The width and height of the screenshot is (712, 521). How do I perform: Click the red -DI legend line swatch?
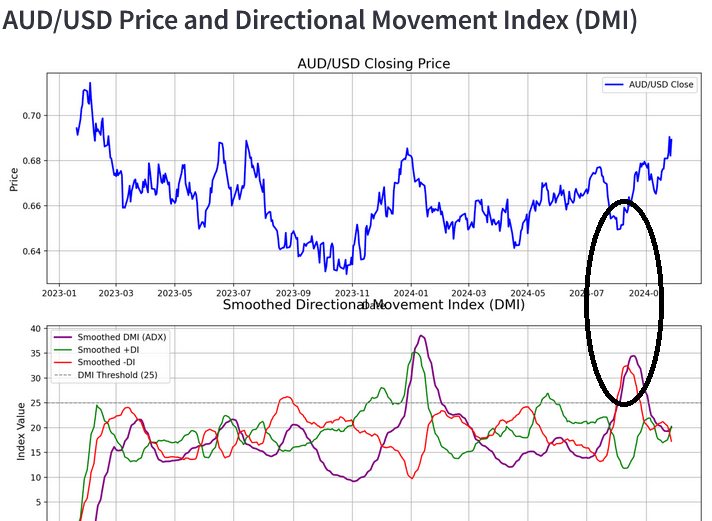coord(63,362)
